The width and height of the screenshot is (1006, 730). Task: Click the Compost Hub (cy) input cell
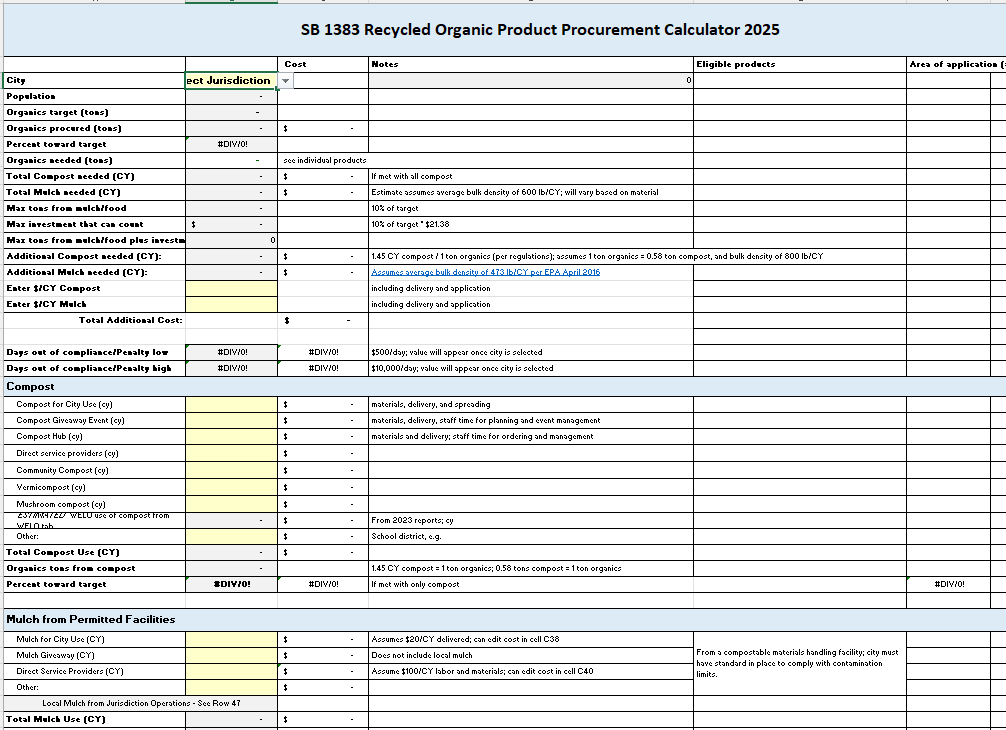[x=230, y=436]
